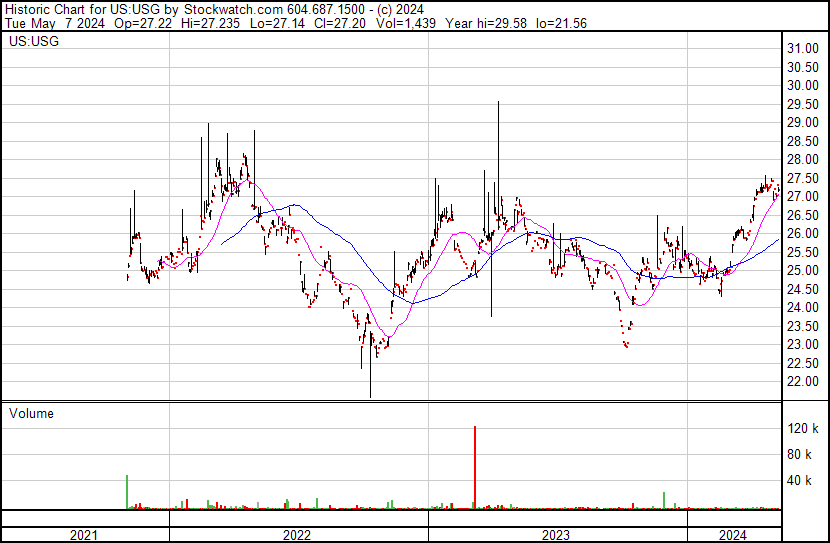This screenshot has height=543, width=830.
Task: Click the highest price spike near 29.50
Action: pos(498,104)
